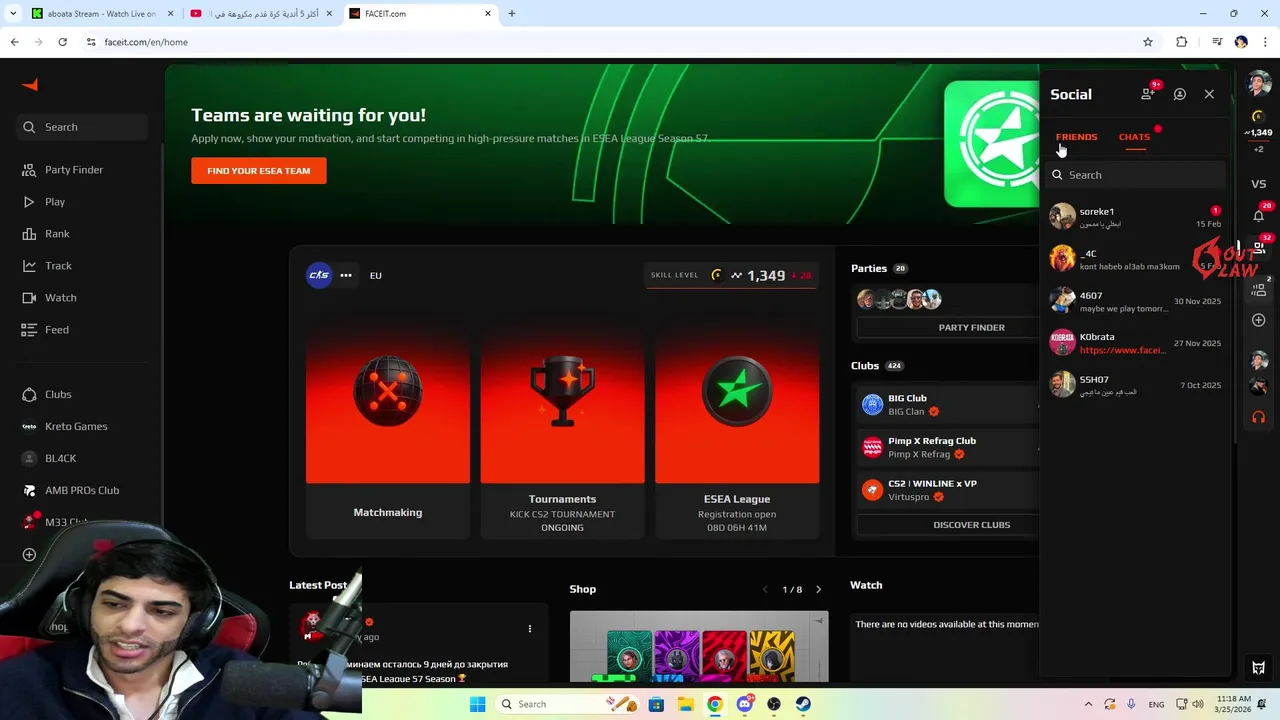Open Steam from the taskbar
The image size is (1280, 720).
pyautogui.click(x=803, y=704)
